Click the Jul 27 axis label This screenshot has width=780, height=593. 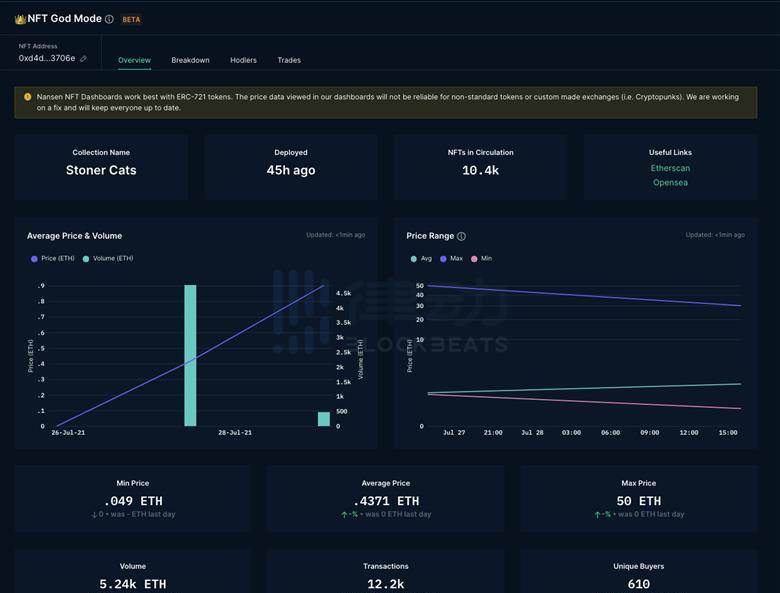click(454, 433)
